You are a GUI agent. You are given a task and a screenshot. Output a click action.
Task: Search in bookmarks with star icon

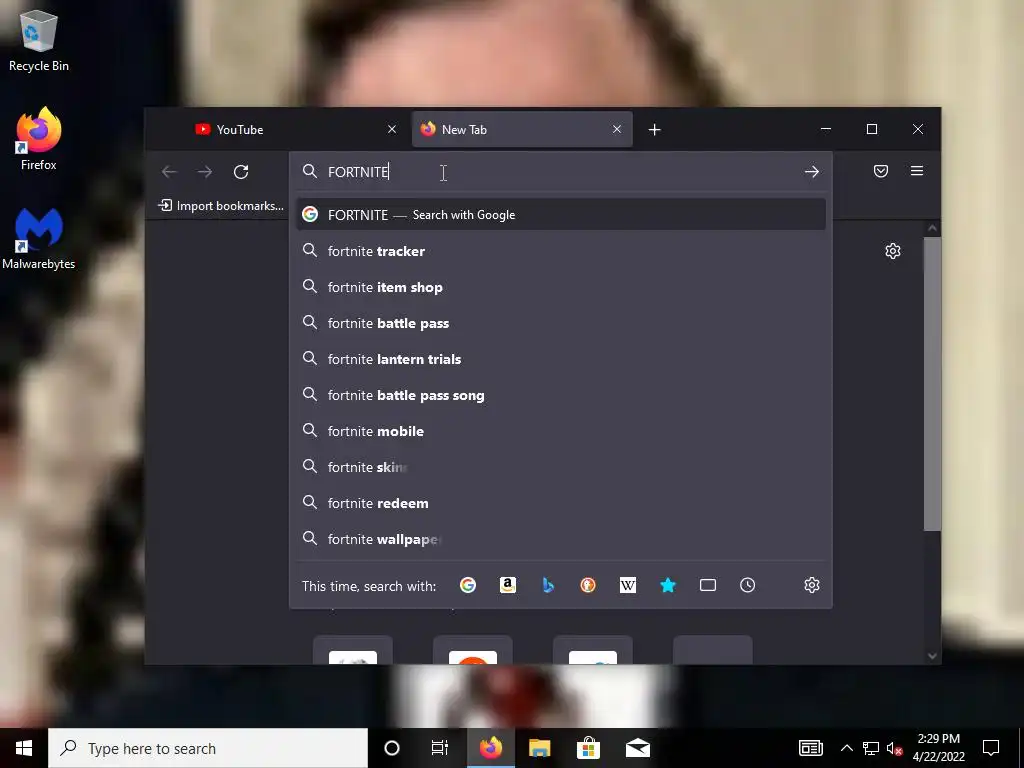coord(667,585)
